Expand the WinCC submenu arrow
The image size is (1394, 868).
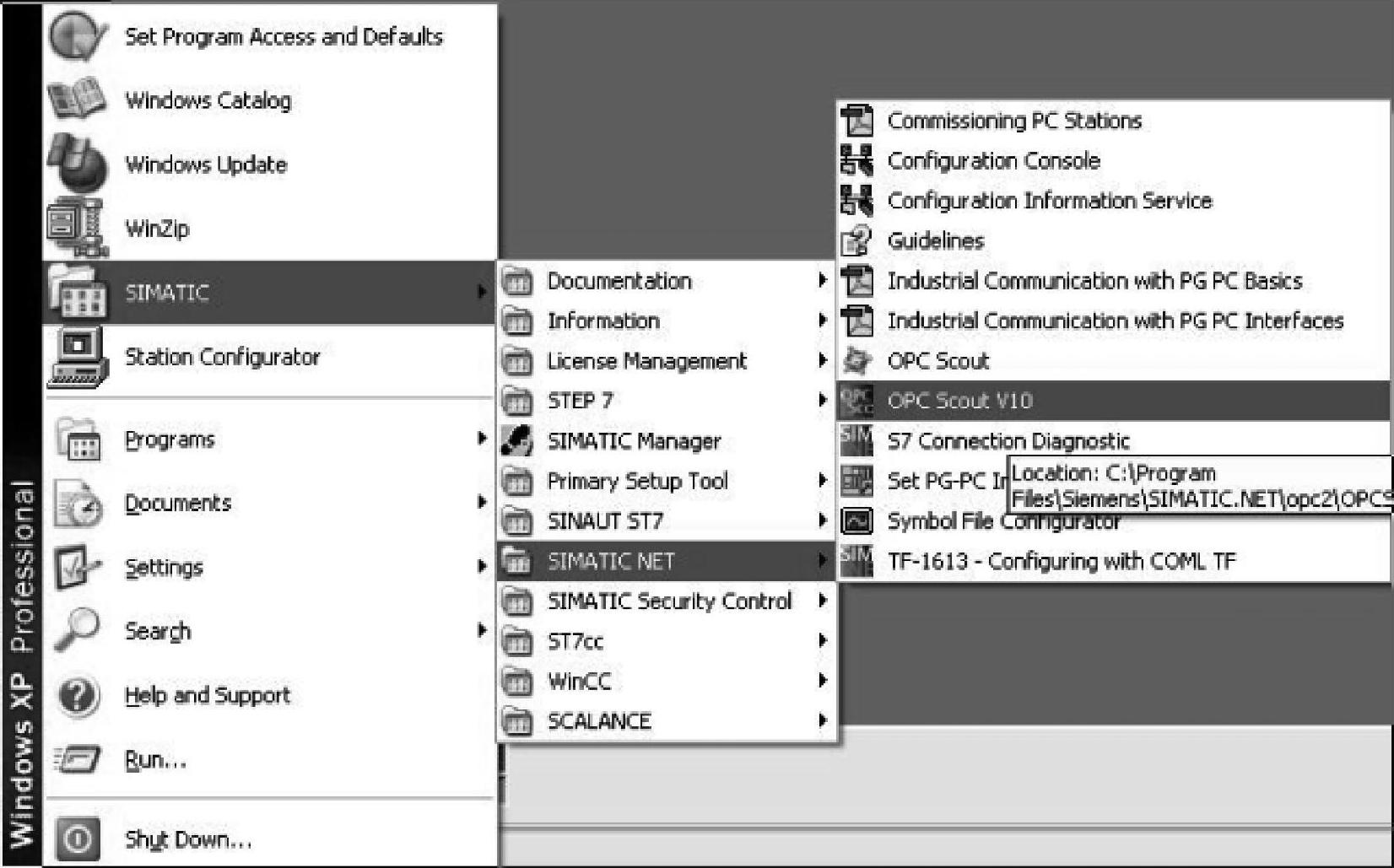[x=822, y=681]
